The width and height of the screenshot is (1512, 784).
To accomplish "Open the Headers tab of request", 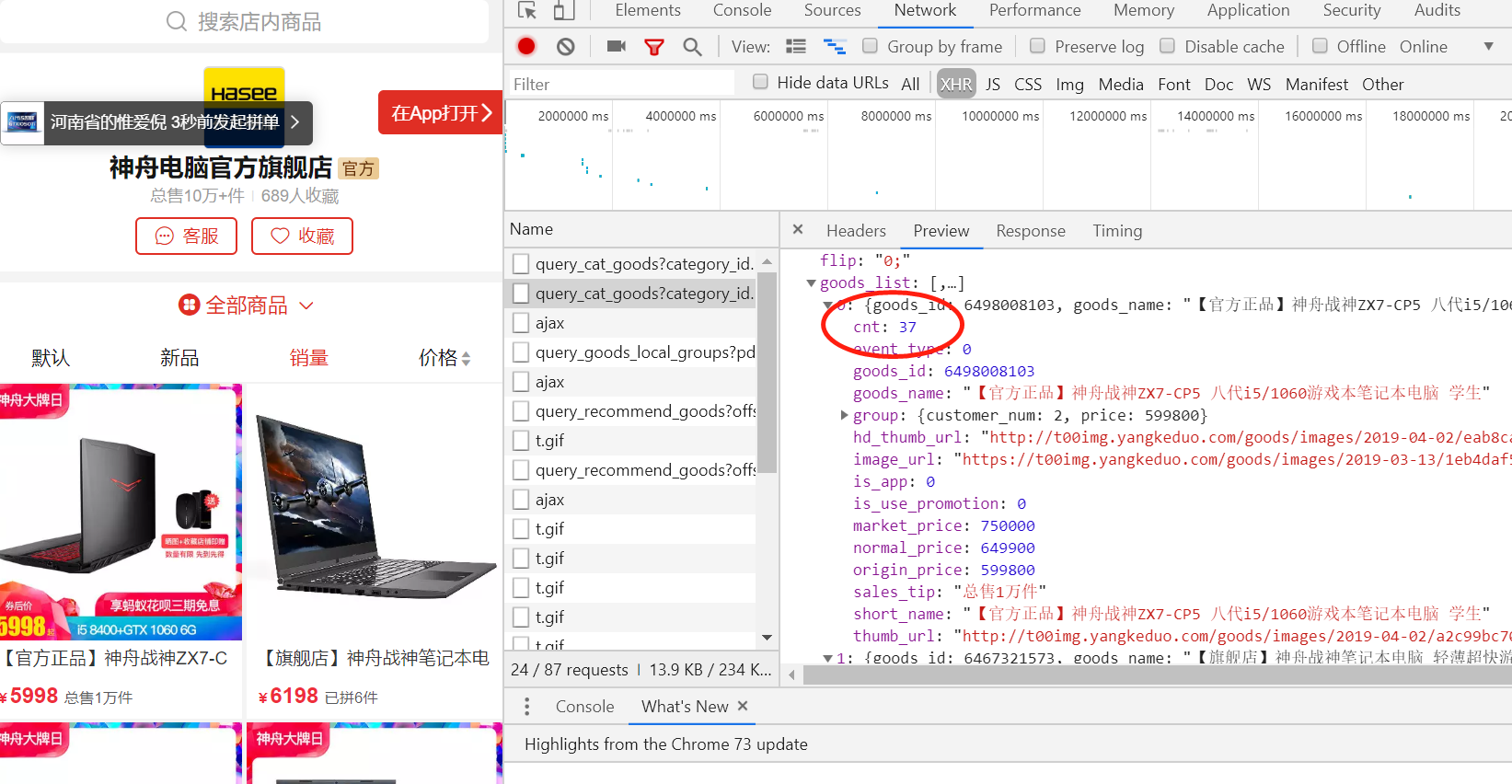I will click(x=856, y=231).
